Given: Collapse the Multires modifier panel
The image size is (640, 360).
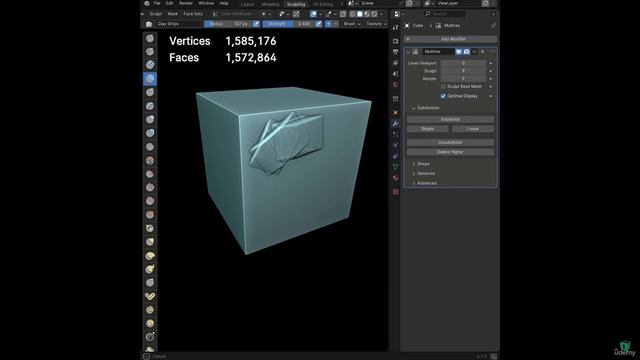Looking at the screenshot, I should point(408,52).
